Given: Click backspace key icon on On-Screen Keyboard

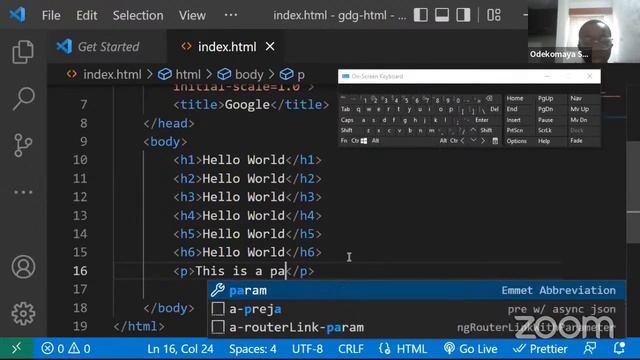Looking at the screenshot, I should coord(489,98).
